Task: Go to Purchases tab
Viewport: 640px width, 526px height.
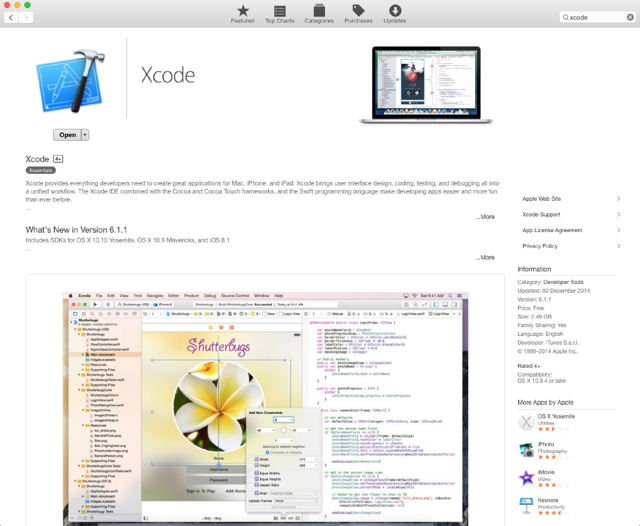Action: click(x=358, y=14)
